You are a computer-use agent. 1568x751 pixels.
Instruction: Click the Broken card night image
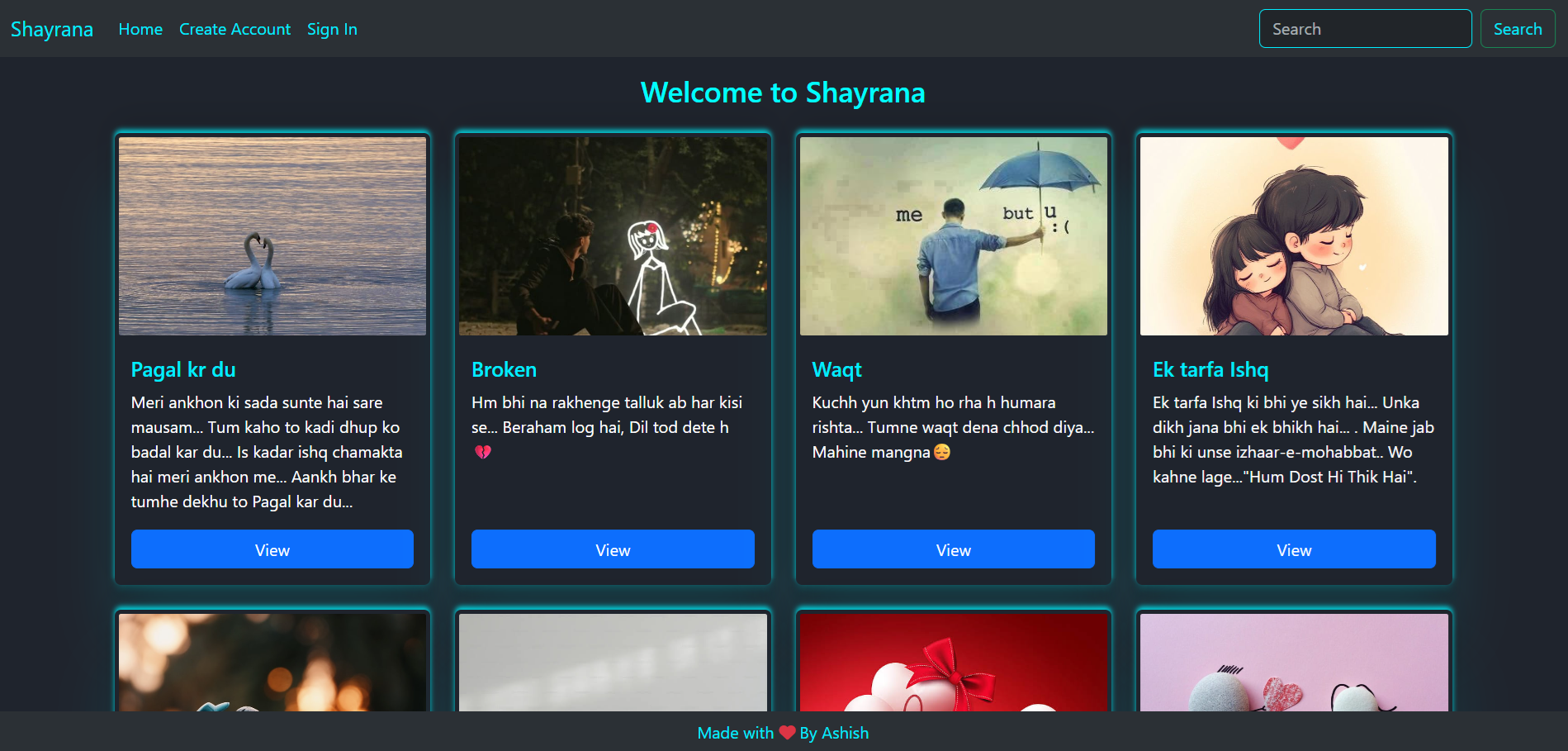613,236
